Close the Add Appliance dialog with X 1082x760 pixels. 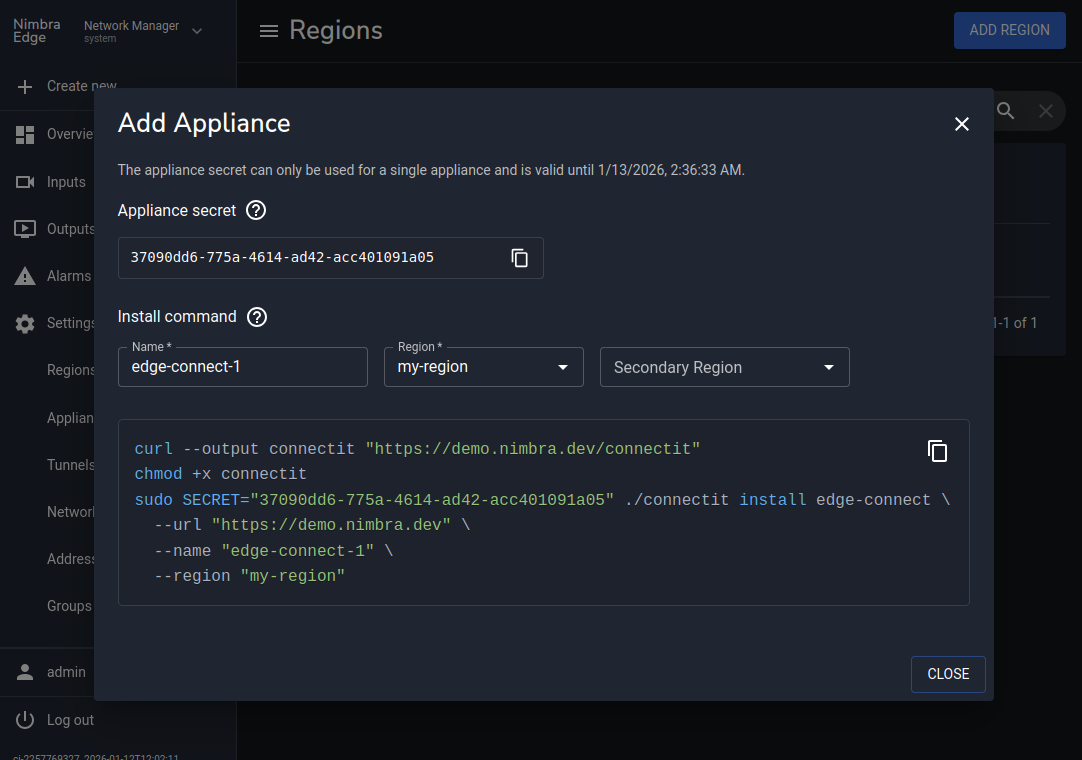pos(962,124)
